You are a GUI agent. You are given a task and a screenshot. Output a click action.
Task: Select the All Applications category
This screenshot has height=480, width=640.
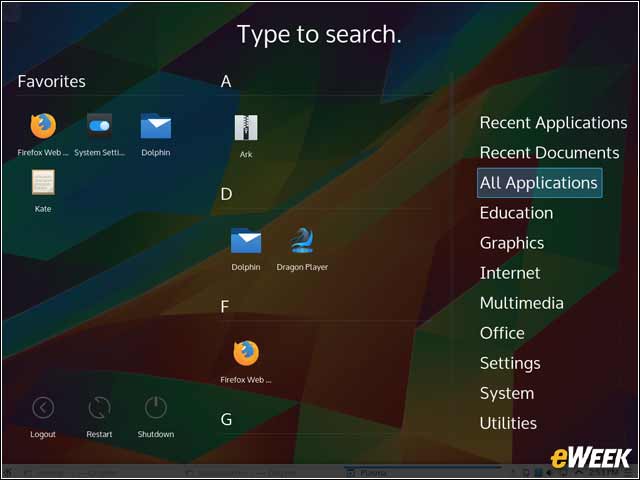click(x=539, y=183)
